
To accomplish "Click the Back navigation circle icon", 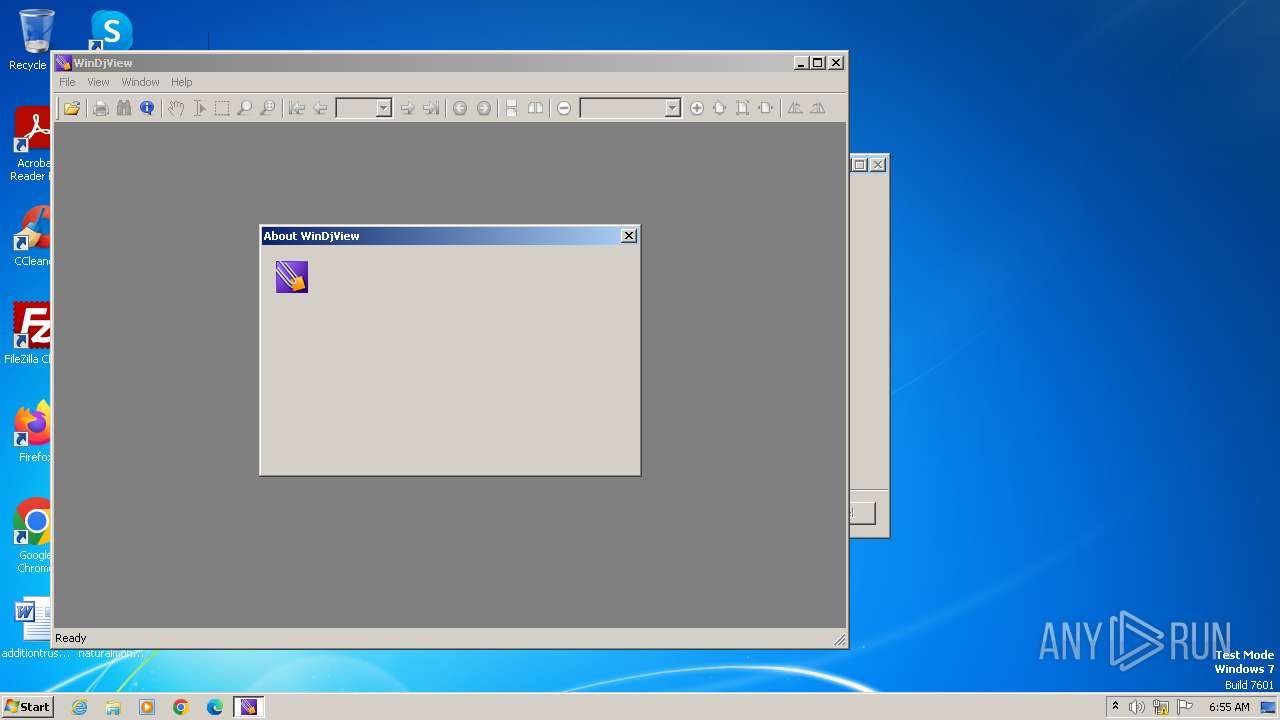I will point(460,108).
